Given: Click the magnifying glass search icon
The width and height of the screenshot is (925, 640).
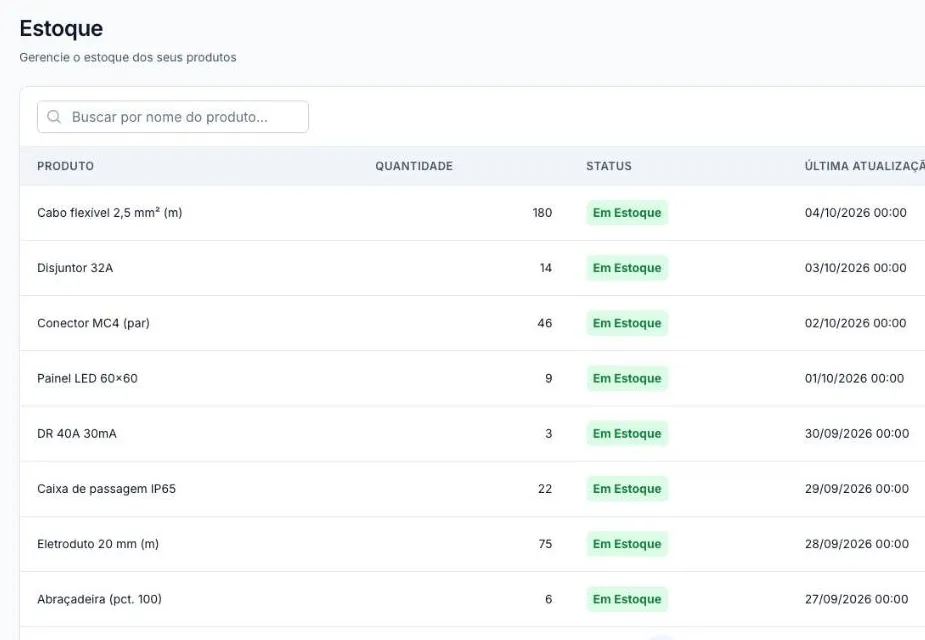Looking at the screenshot, I should point(54,117).
